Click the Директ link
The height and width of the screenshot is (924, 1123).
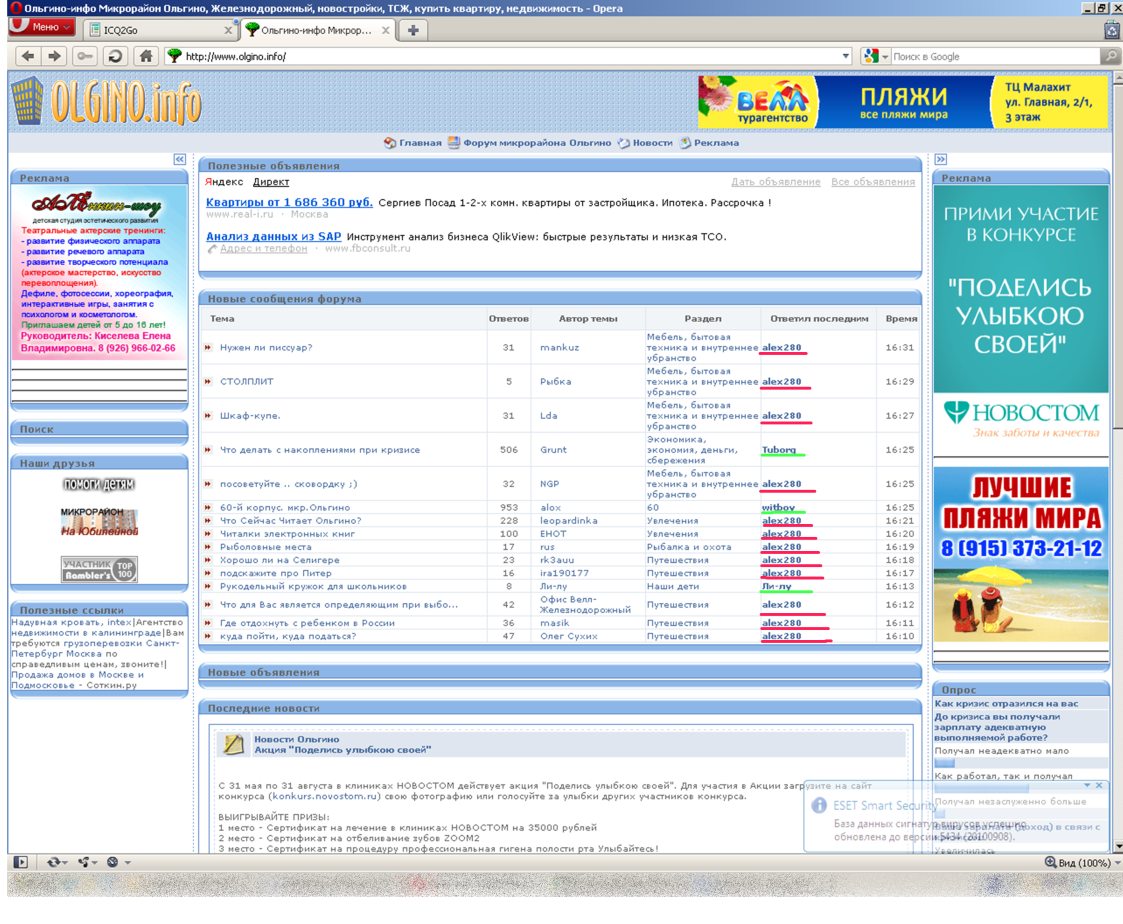[271, 182]
